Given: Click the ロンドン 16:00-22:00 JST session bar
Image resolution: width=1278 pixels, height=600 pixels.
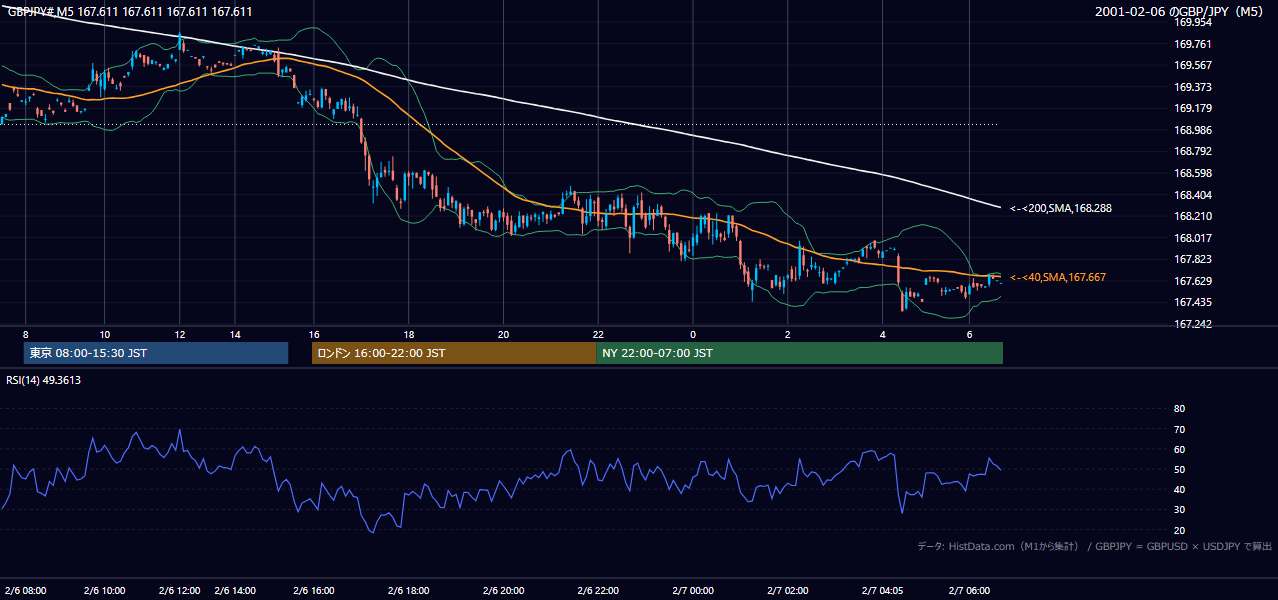Looking at the screenshot, I should 454,353.
